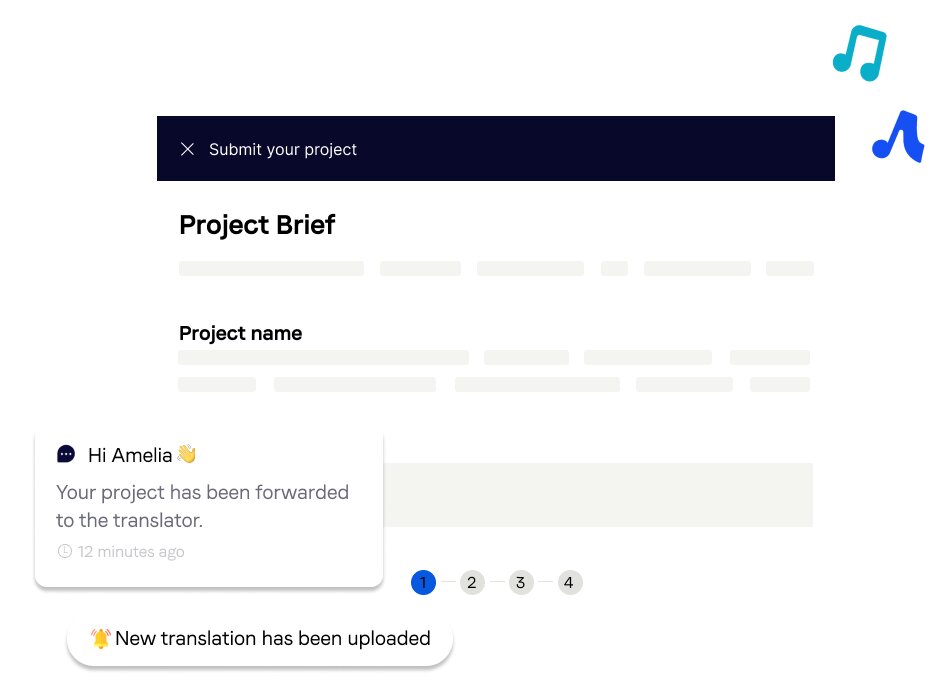Open the New translation has been uploaded notification

click(x=272, y=638)
